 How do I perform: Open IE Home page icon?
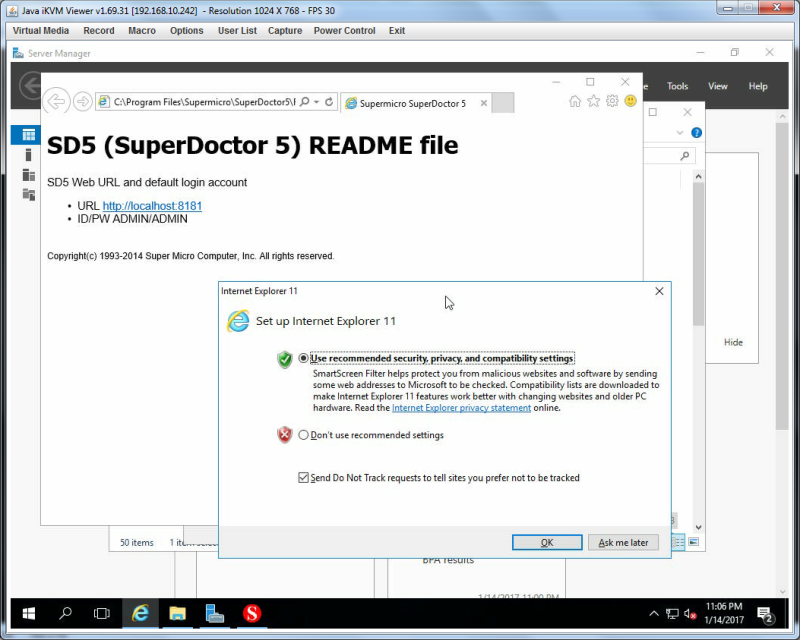pyautogui.click(x=574, y=101)
